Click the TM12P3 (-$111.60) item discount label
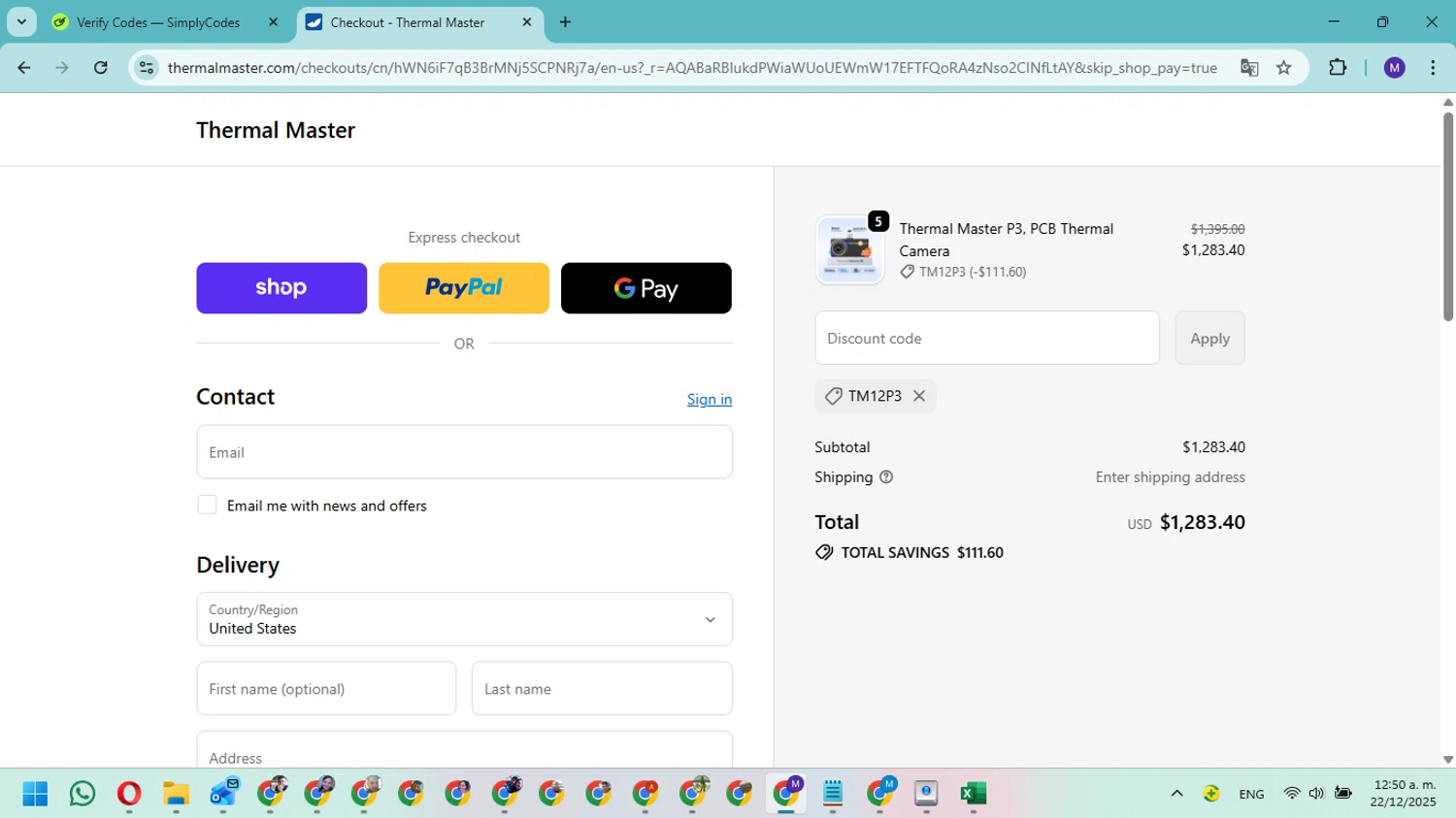Image resolution: width=1456 pixels, height=818 pixels. click(963, 272)
